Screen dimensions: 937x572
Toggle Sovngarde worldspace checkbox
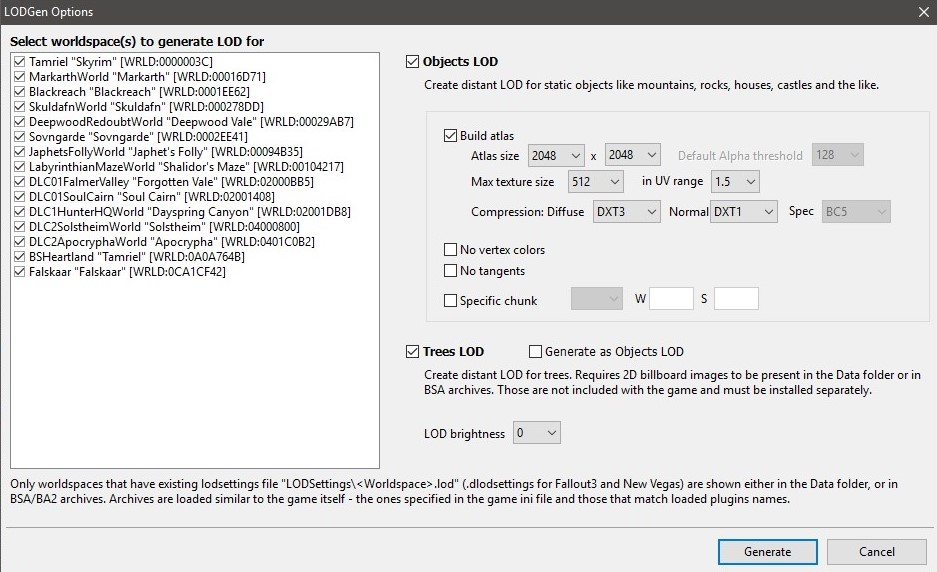tap(19, 136)
